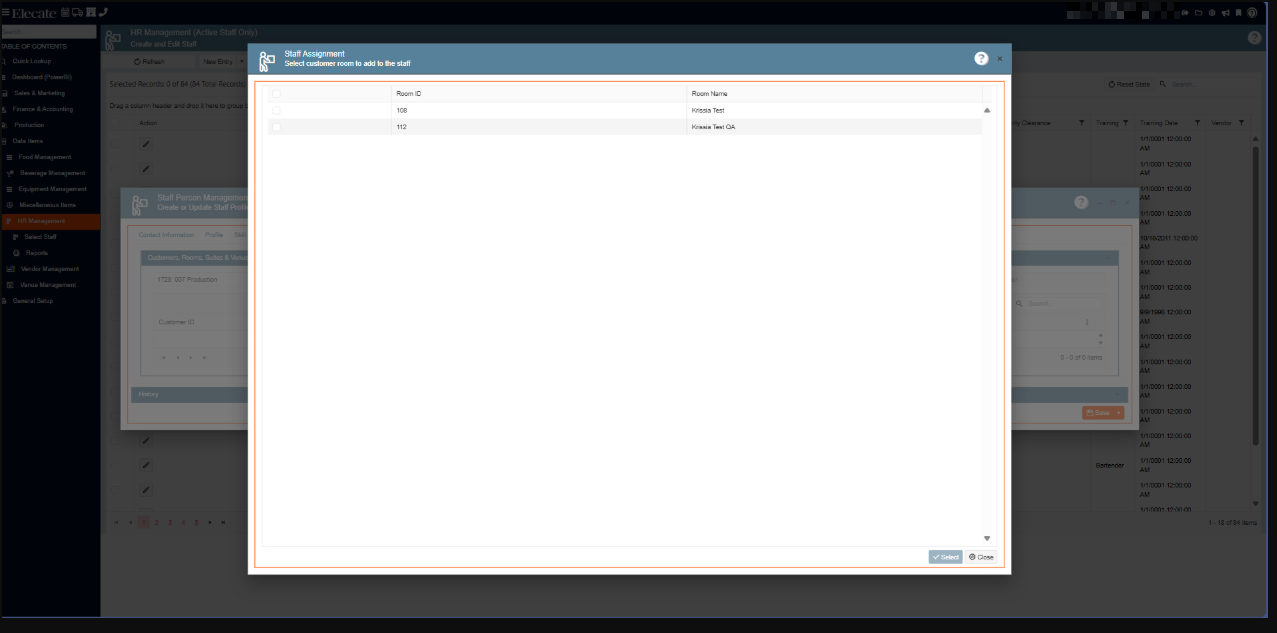Sort by Room ID column header
Image resolution: width=1277 pixels, height=633 pixels.
(409, 93)
